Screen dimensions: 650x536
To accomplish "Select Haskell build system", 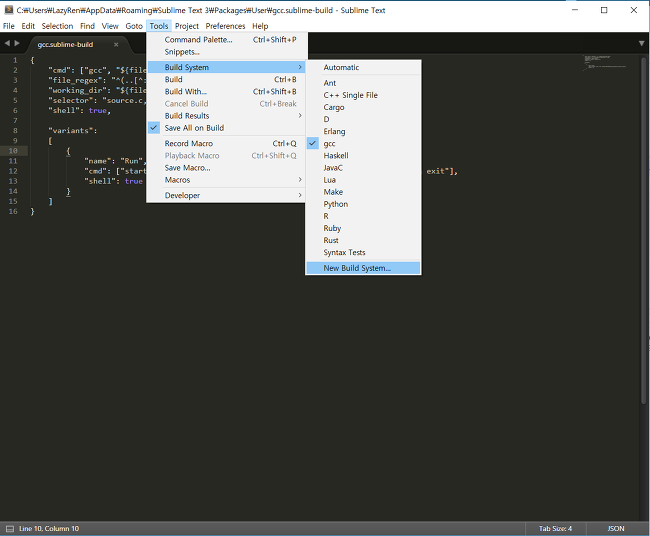I will click(363, 155).
